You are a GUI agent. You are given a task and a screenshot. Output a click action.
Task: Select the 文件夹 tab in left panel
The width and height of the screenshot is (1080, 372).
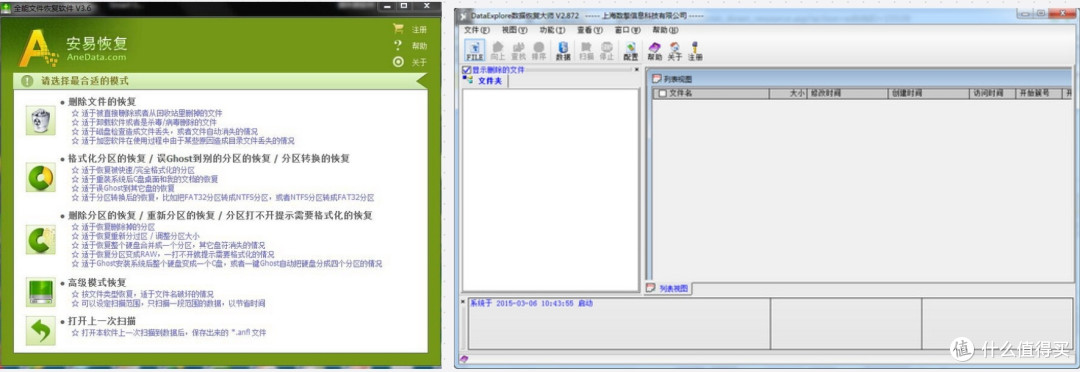click(485, 81)
